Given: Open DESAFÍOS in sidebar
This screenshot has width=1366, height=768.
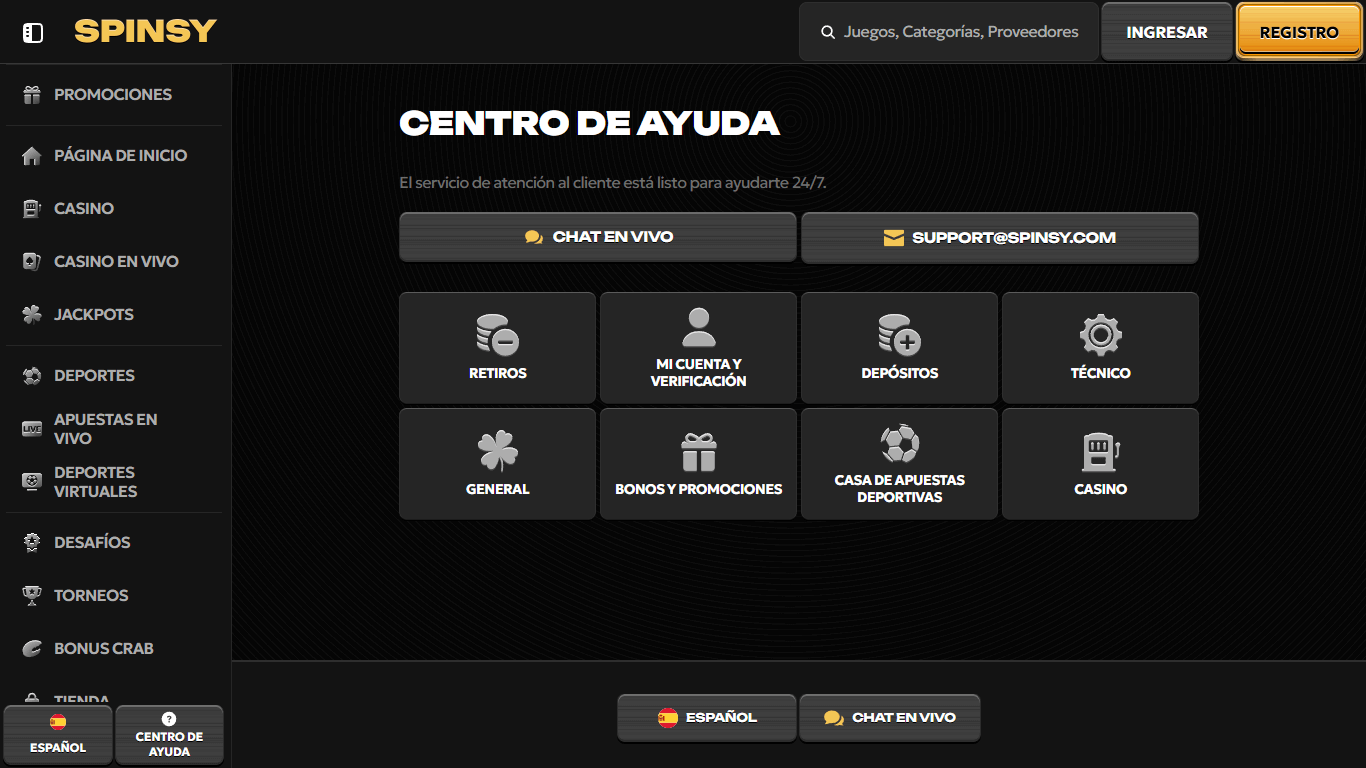Looking at the screenshot, I should tap(92, 542).
